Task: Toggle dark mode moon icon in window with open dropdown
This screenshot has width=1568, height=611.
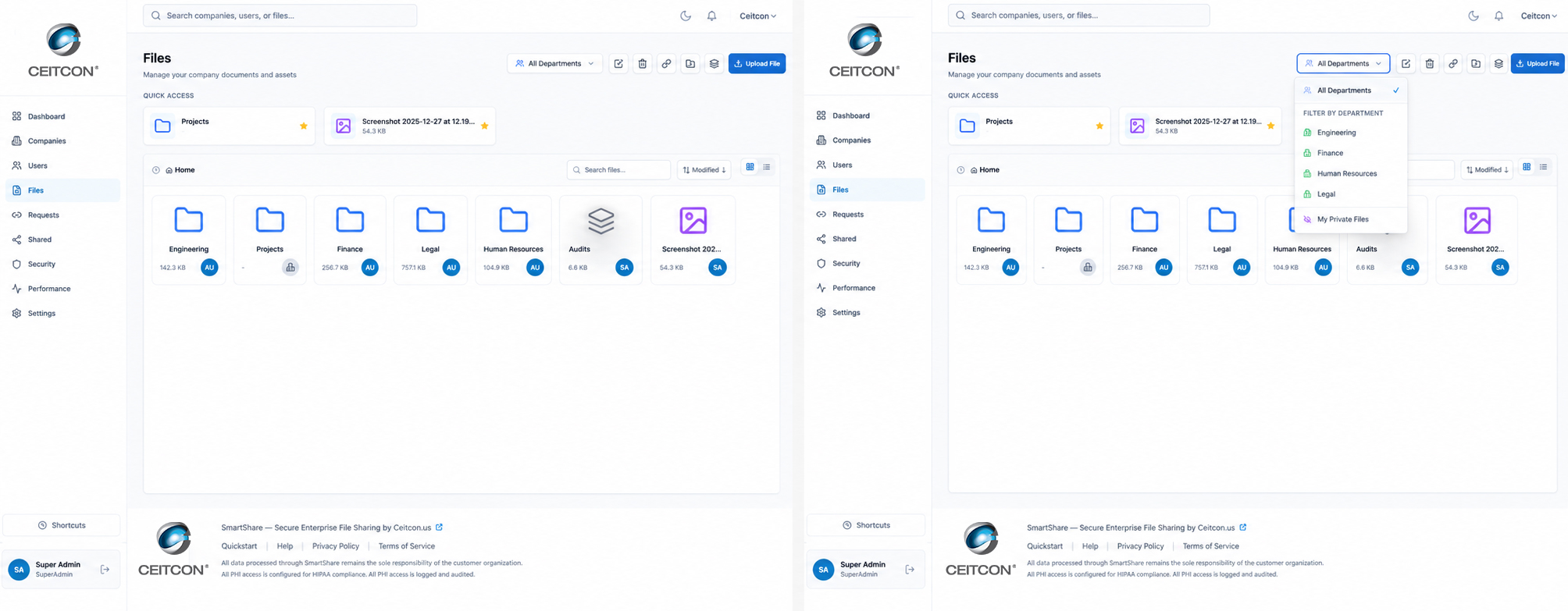Action: (1474, 16)
